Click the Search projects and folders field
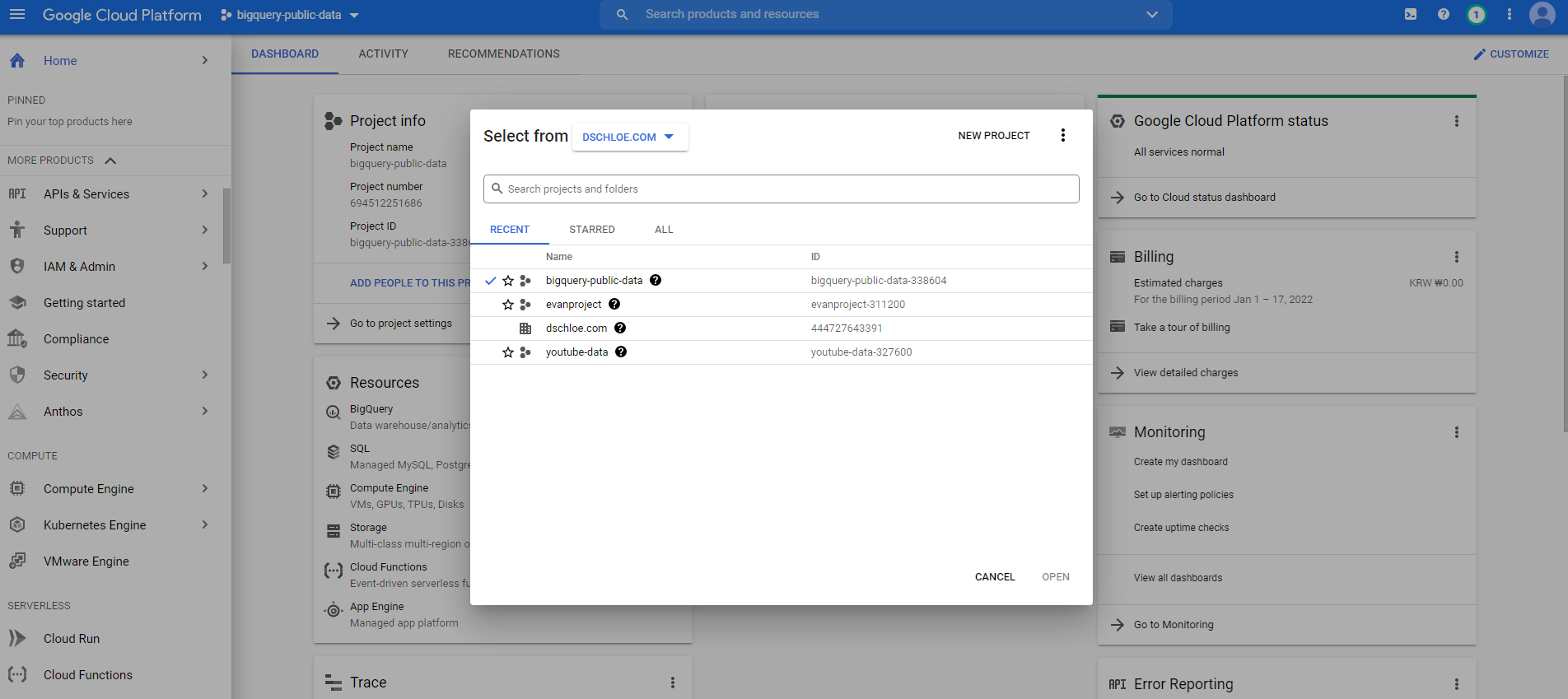This screenshot has height=699, width=1568. coord(782,189)
